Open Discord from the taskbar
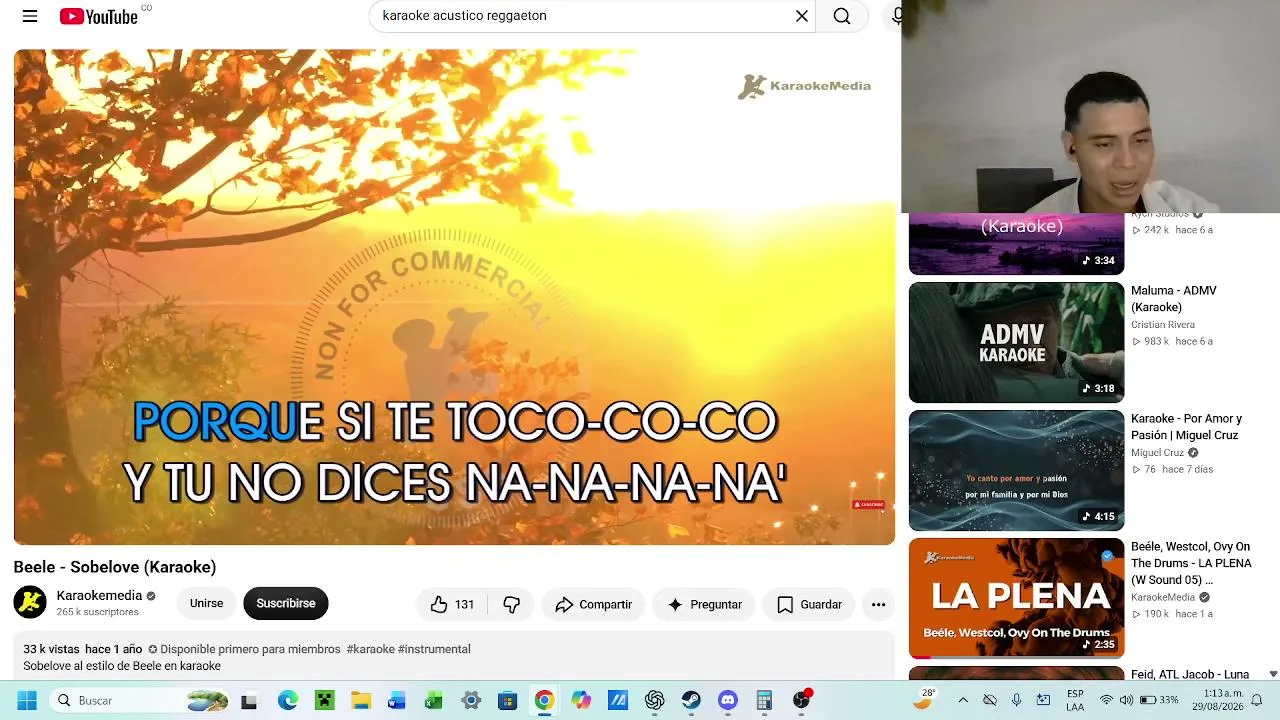This screenshot has width=1280, height=720. point(727,701)
